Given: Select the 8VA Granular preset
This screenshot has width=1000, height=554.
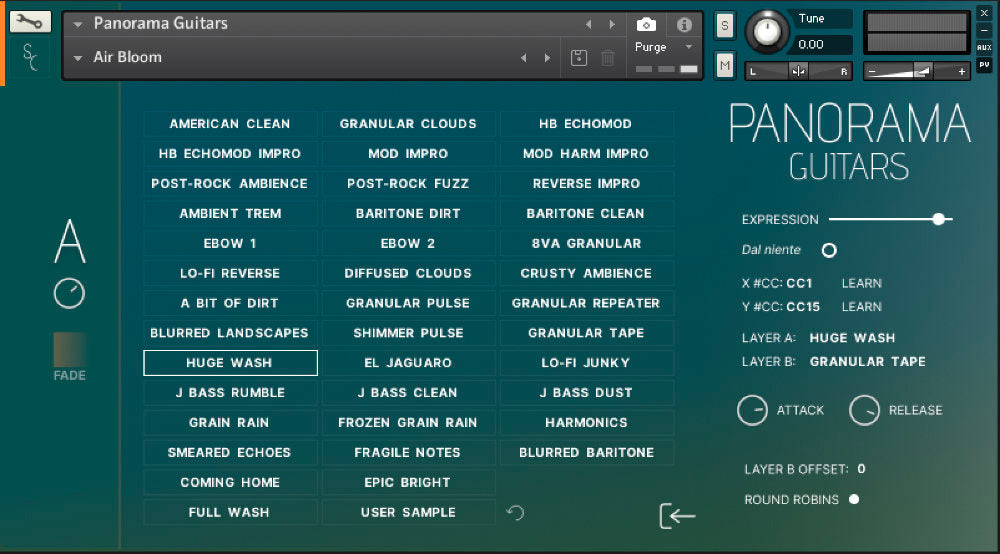Looking at the screenshot, I should click(585, 244).
